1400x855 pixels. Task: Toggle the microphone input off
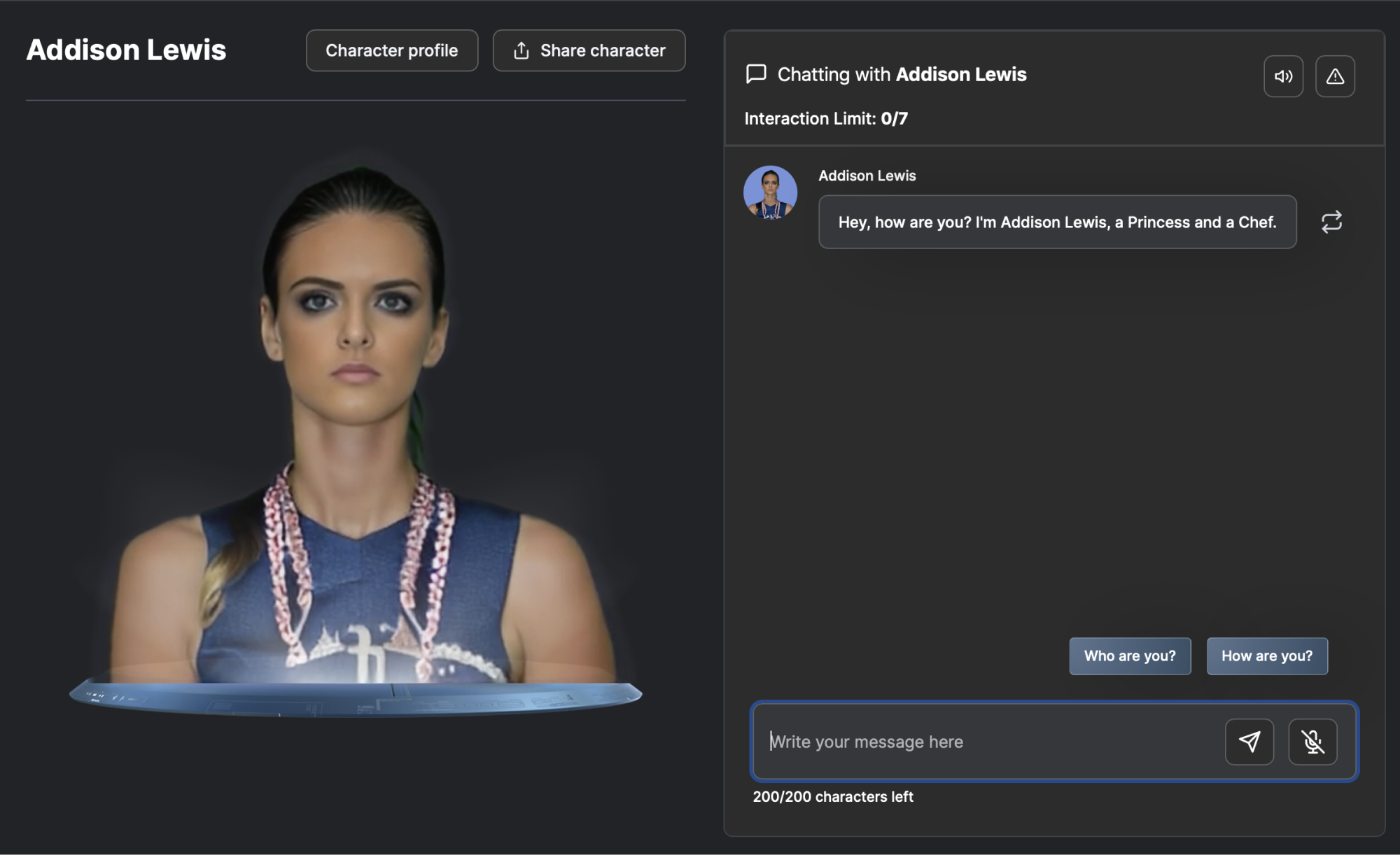coord(1313,741)
